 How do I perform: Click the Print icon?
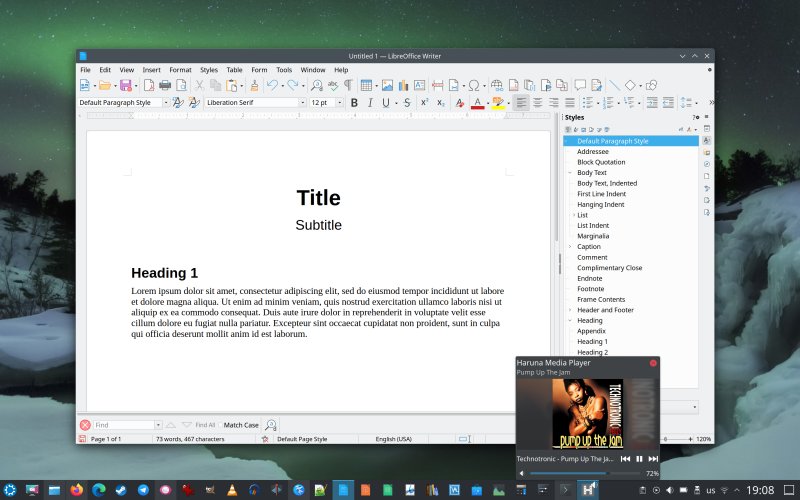165,85
